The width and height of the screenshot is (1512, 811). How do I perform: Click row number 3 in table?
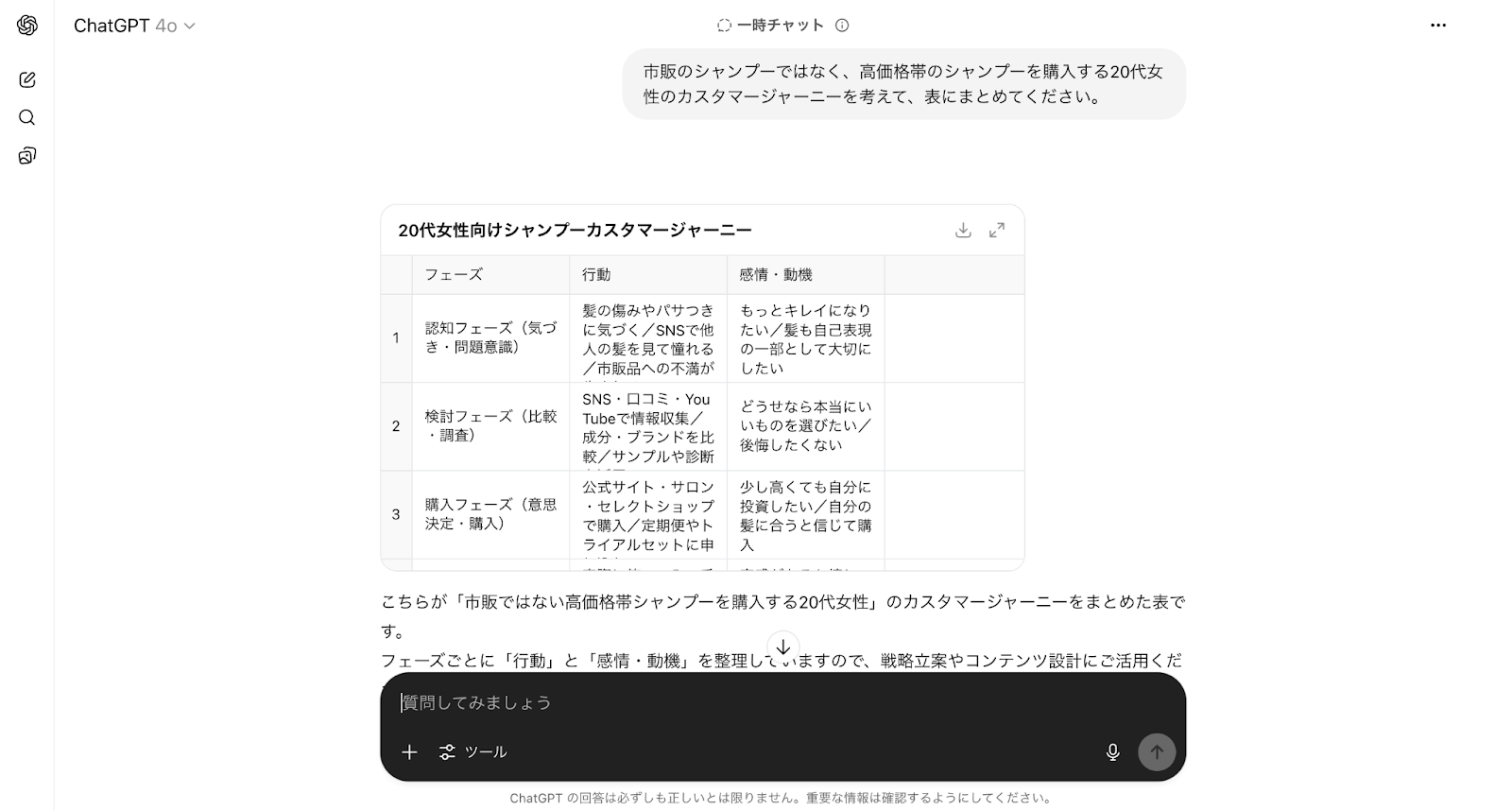pos(396,514)
